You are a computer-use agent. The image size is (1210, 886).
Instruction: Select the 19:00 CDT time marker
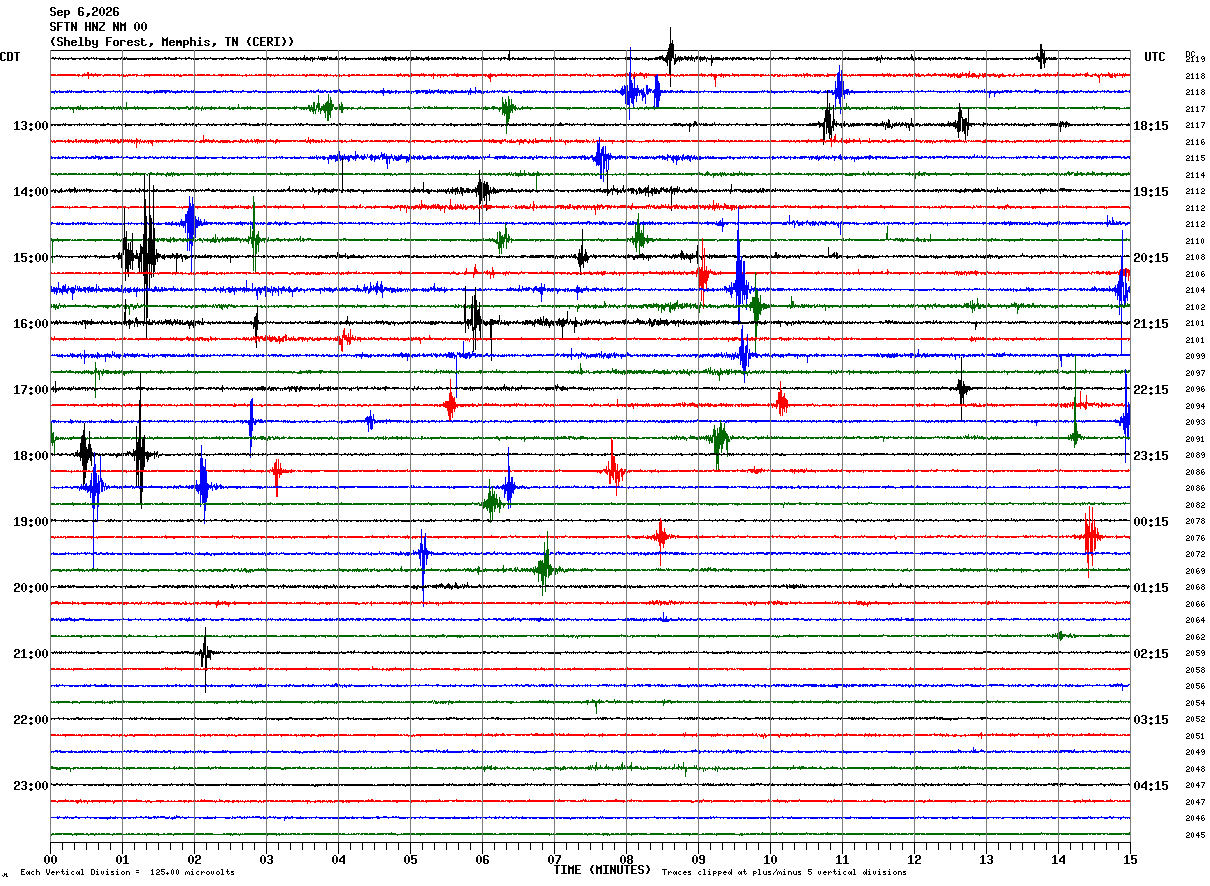[x=30, y=522]
